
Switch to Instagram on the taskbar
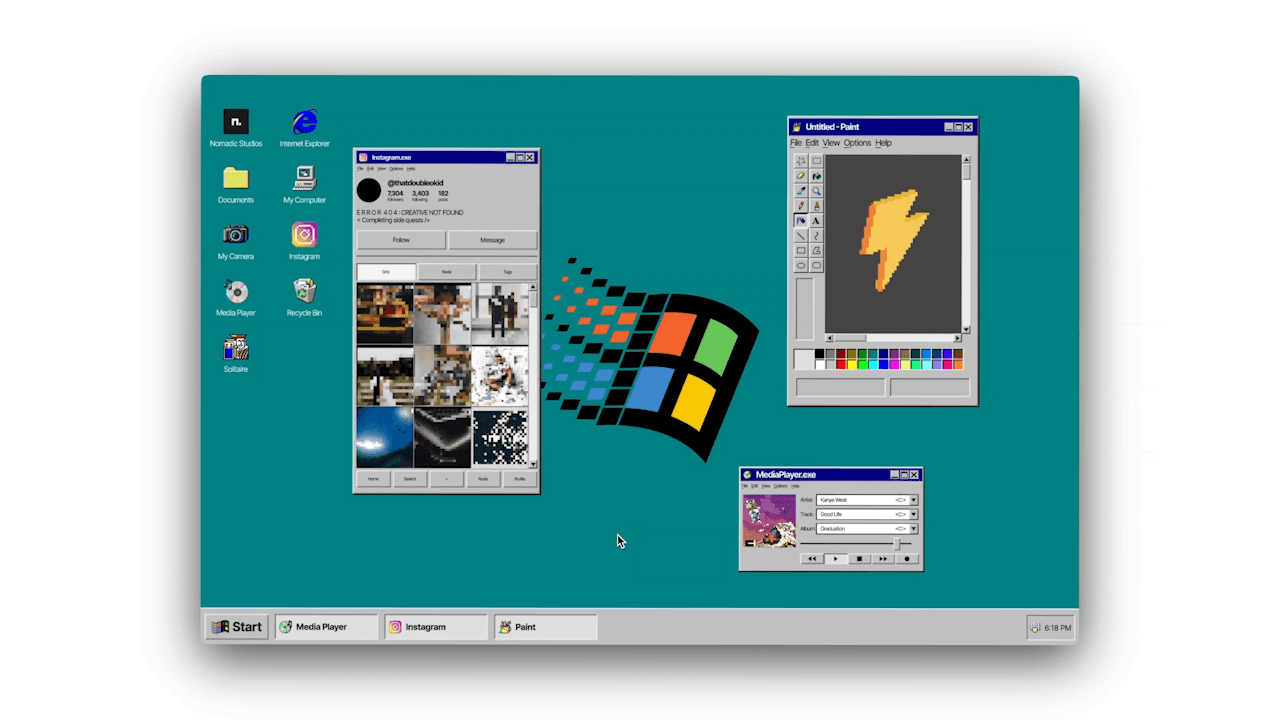(436, 627)
